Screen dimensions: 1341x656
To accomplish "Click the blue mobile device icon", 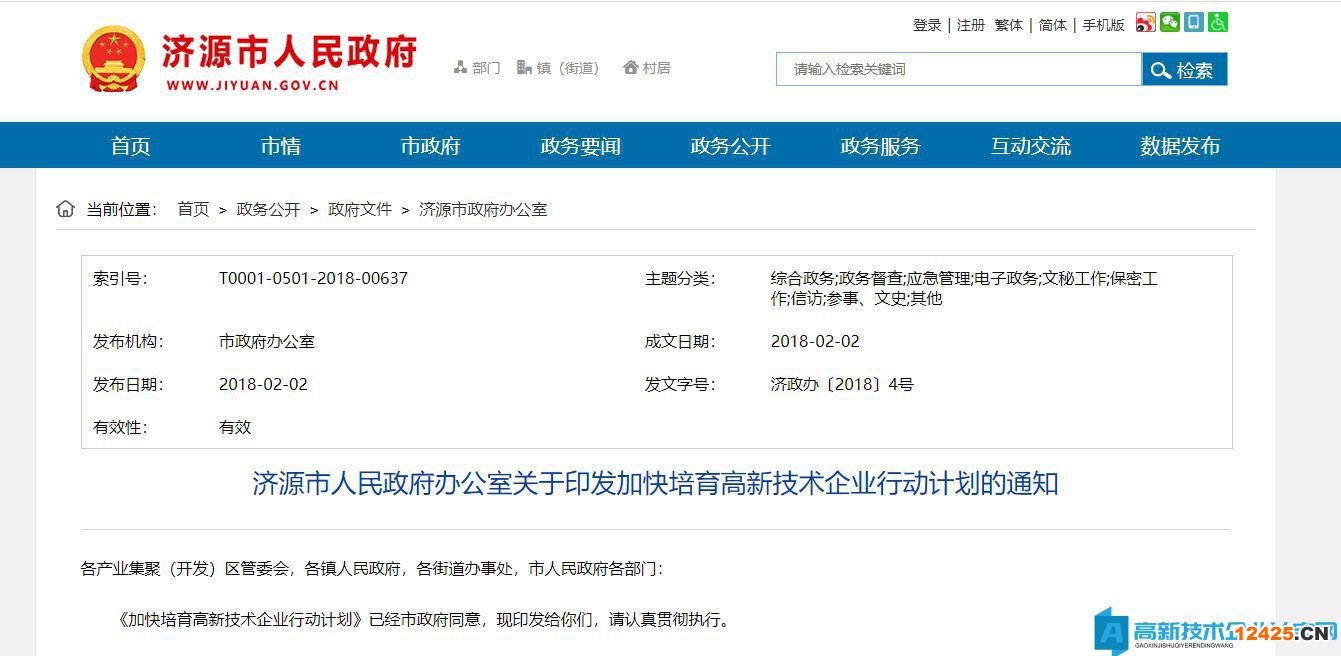I will (1194, 23).
